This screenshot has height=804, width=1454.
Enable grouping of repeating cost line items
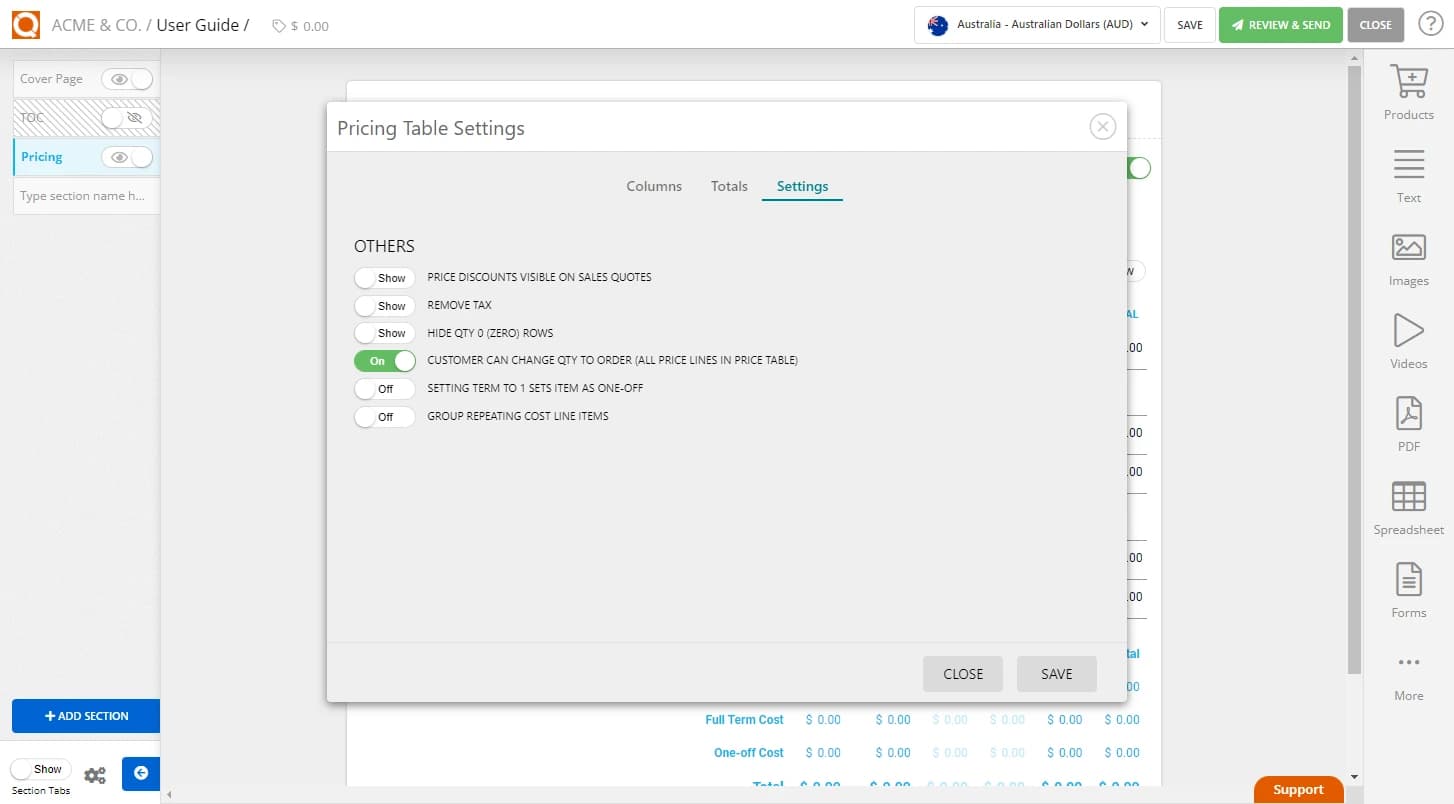384,416
